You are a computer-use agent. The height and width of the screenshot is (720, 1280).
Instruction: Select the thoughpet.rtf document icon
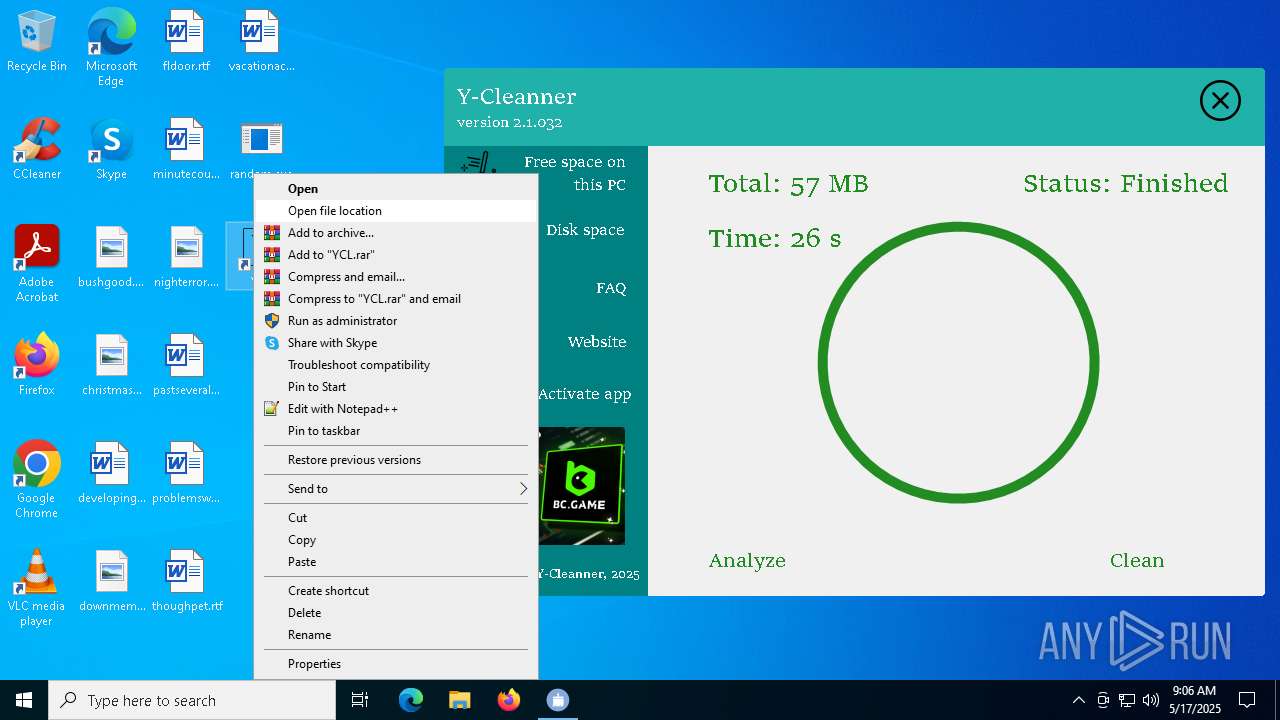coord(186,582)
